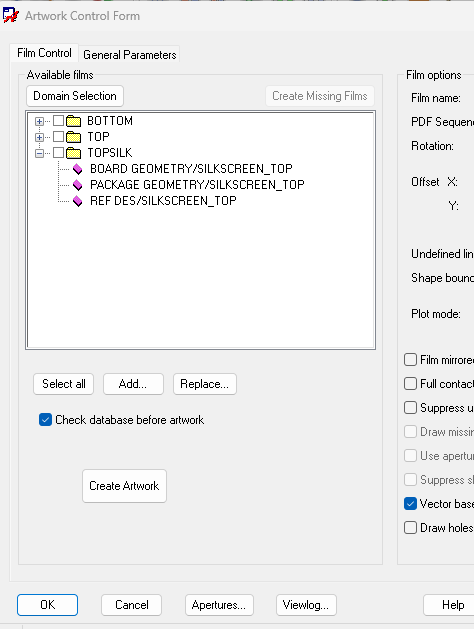Select the TOPSILK film label

click(x=110, y=153)
